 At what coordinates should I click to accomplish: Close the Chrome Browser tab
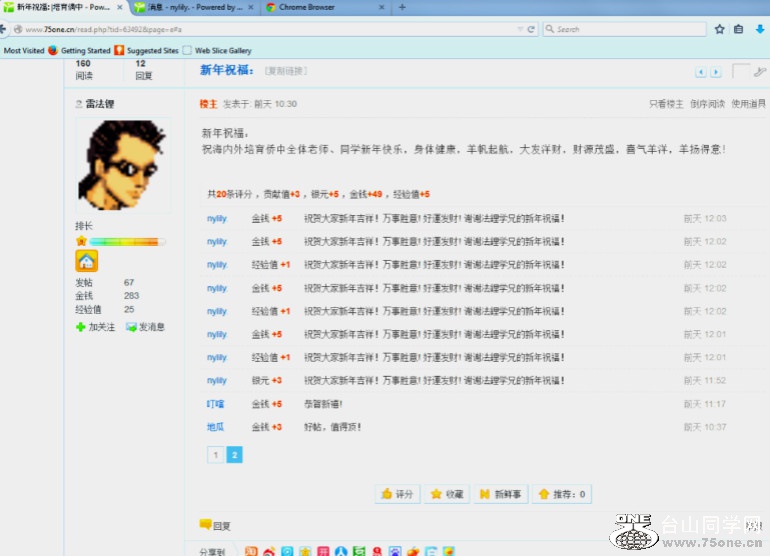382,7
